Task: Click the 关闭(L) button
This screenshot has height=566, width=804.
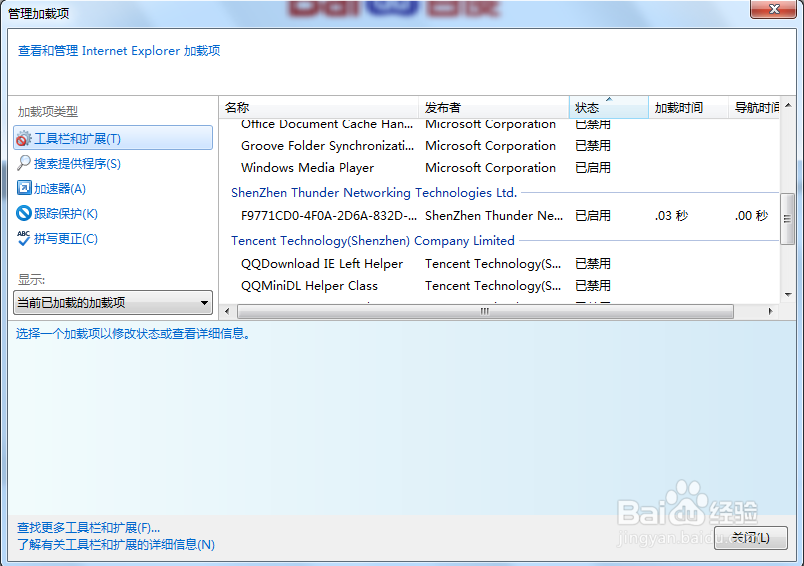Action: [x=751, y=538]
